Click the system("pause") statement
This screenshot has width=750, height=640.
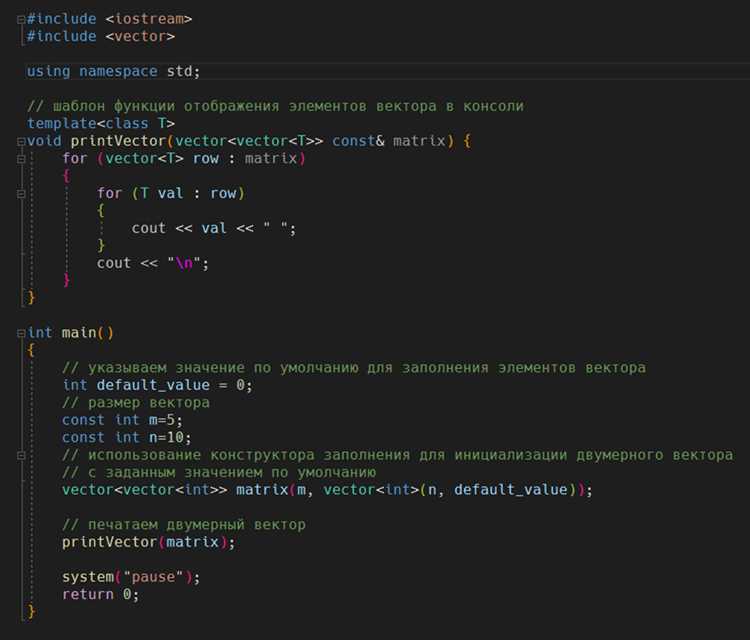131,577
